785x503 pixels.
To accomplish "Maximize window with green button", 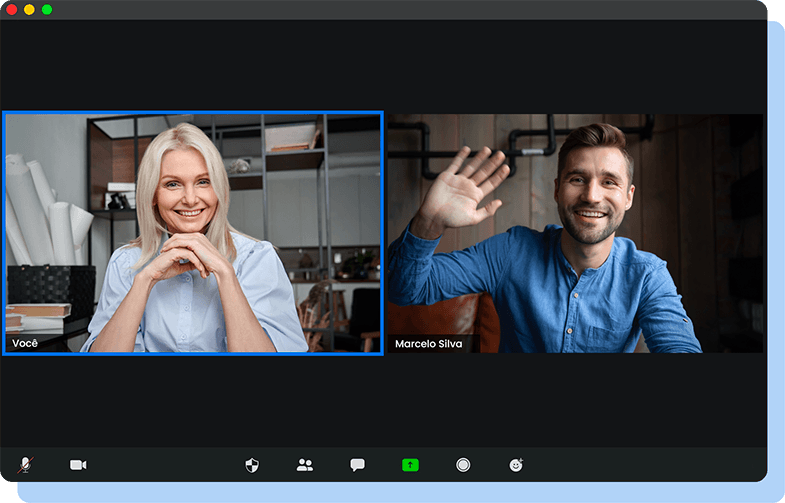I will [47, 10].
